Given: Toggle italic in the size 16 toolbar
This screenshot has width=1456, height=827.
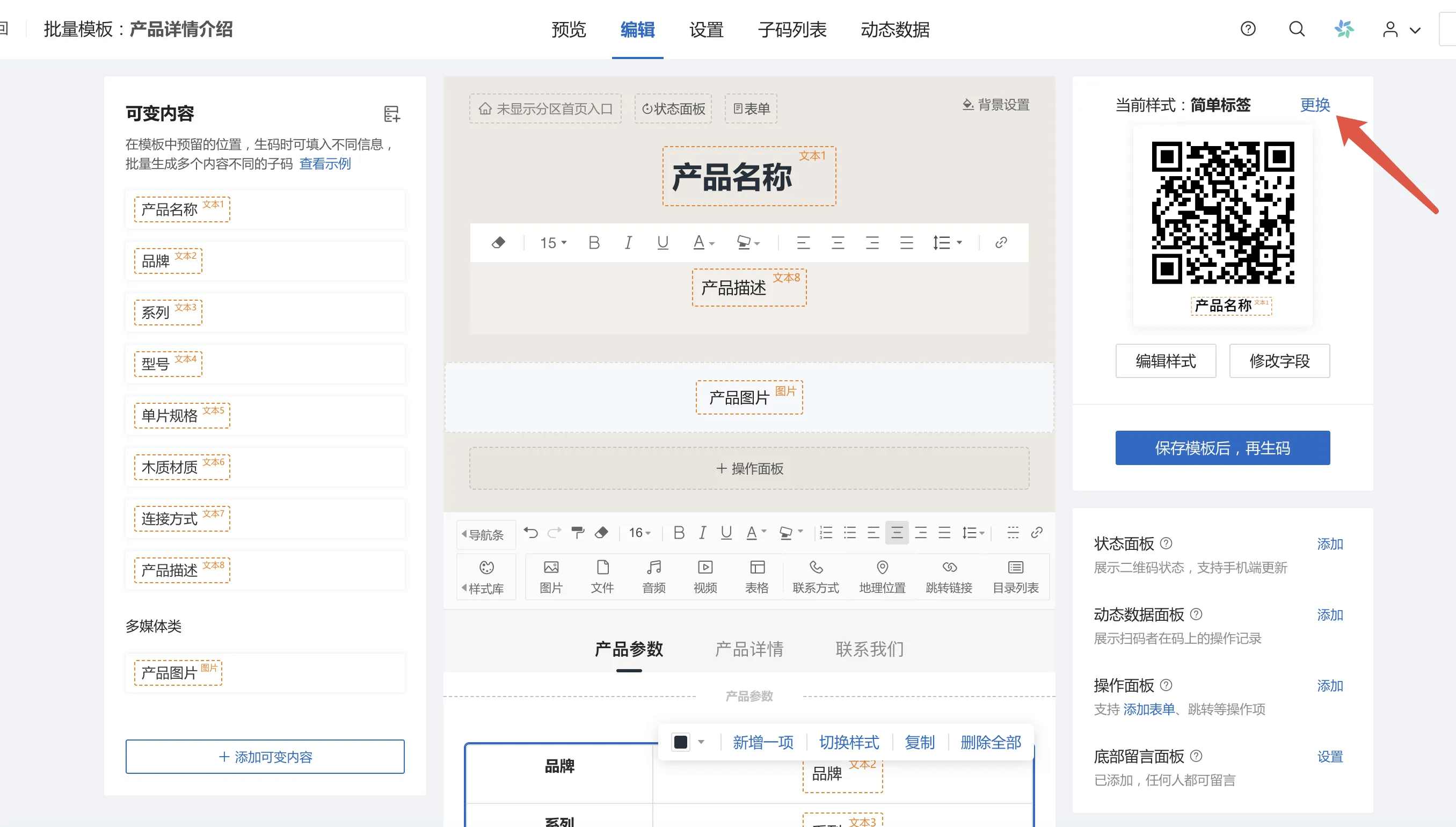Looking at the screenshot, I should coord(702,533).
